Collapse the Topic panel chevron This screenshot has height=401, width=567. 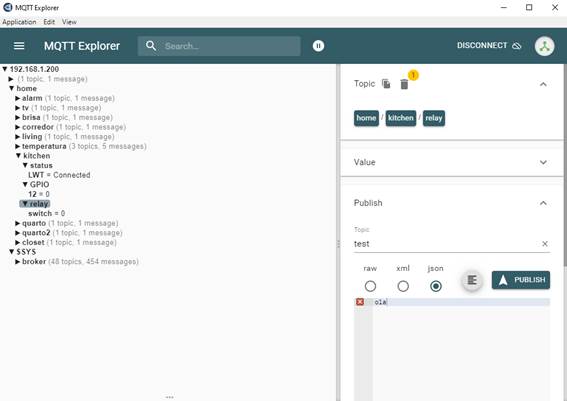pyautogui.click(x=543, y=84)
